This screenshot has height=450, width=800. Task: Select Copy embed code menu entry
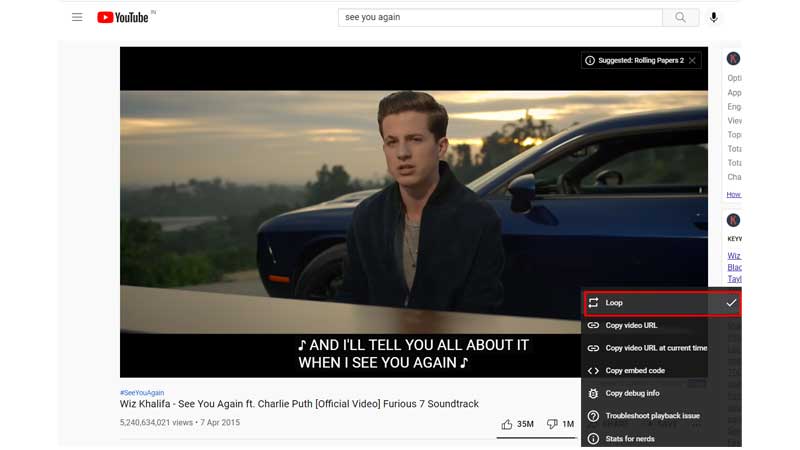(x=634, y=371)
